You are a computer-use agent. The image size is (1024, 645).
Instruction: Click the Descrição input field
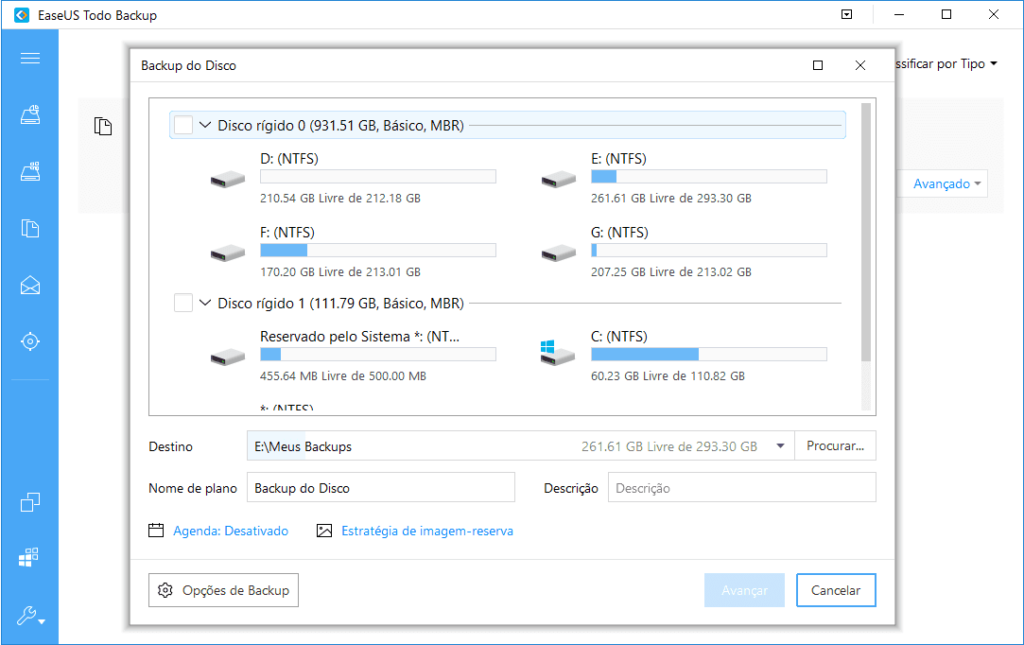click(742, 488)
